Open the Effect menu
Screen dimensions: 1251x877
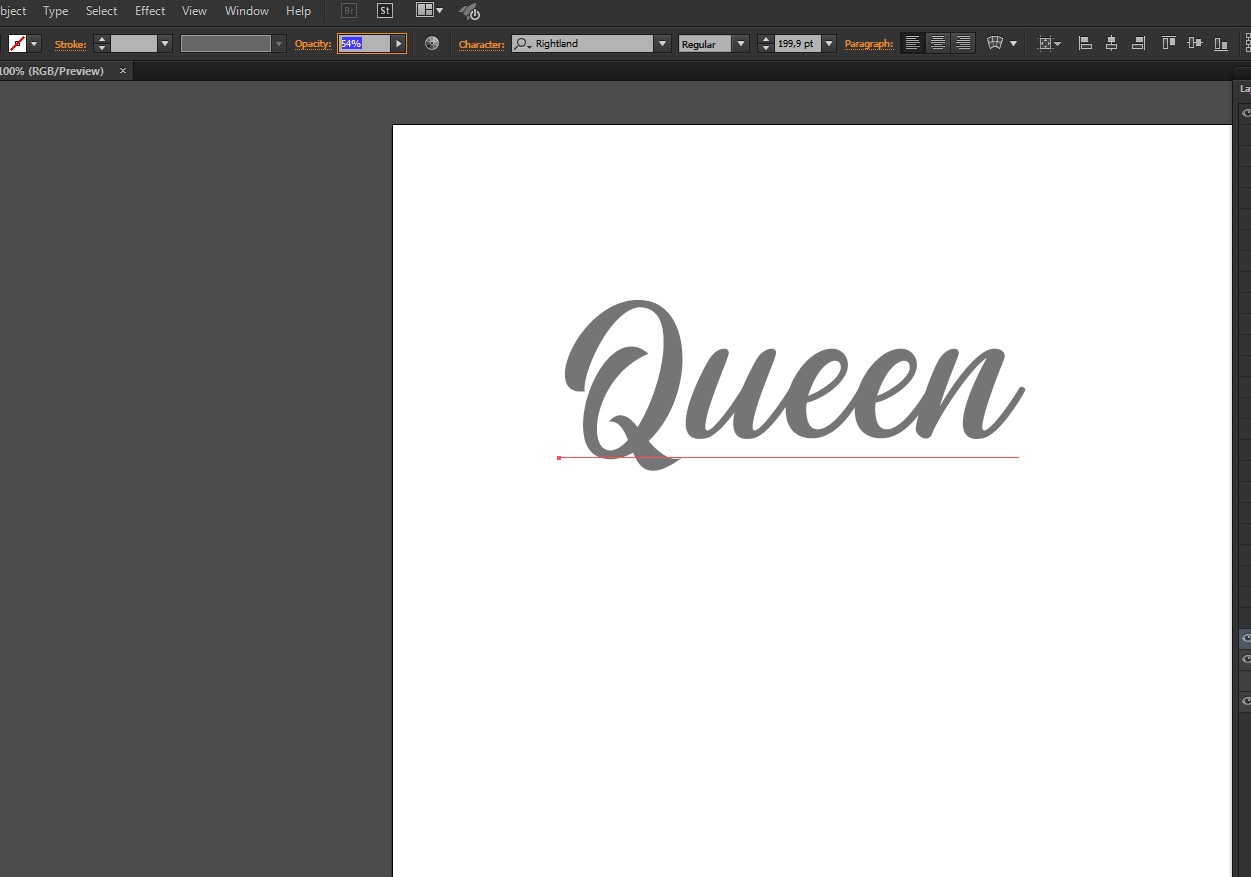[x=150, y=11]
